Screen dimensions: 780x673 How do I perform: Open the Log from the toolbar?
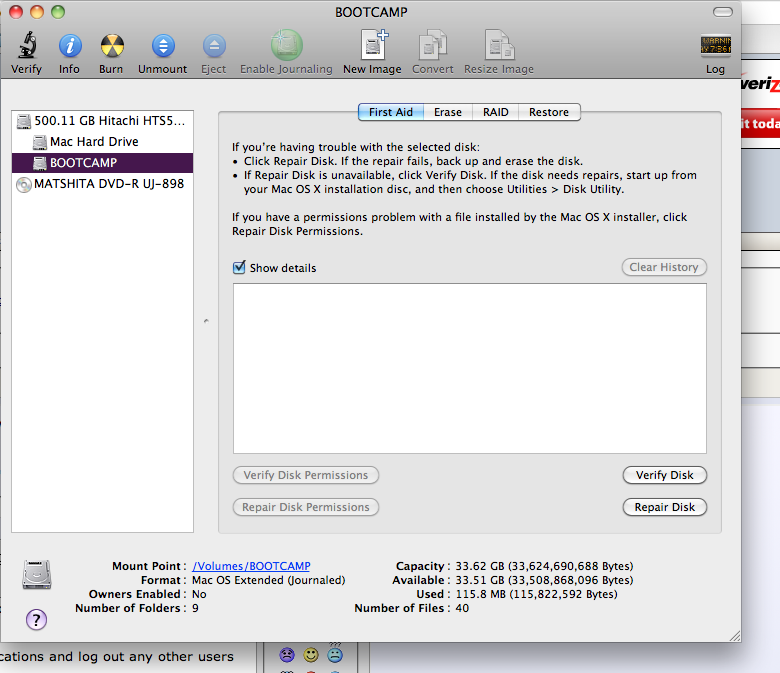pos(715,45)
